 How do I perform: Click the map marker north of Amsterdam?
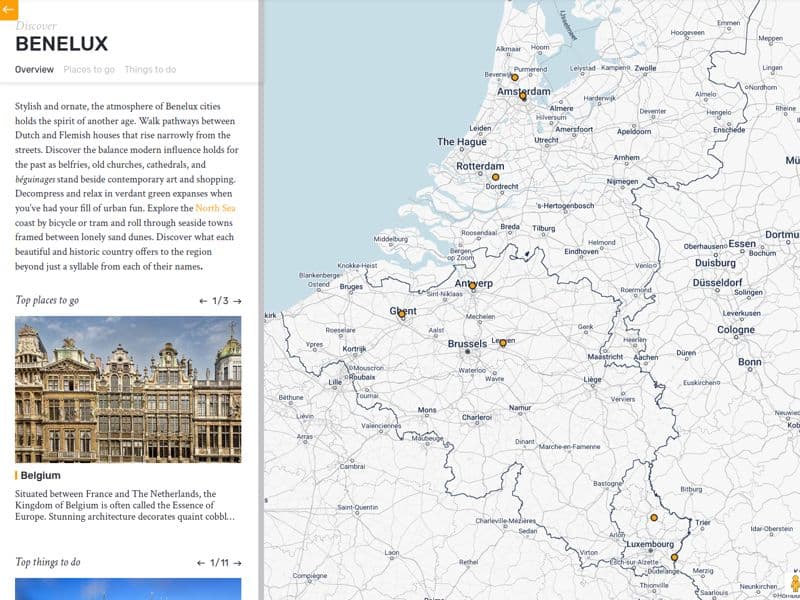point(515,78)
